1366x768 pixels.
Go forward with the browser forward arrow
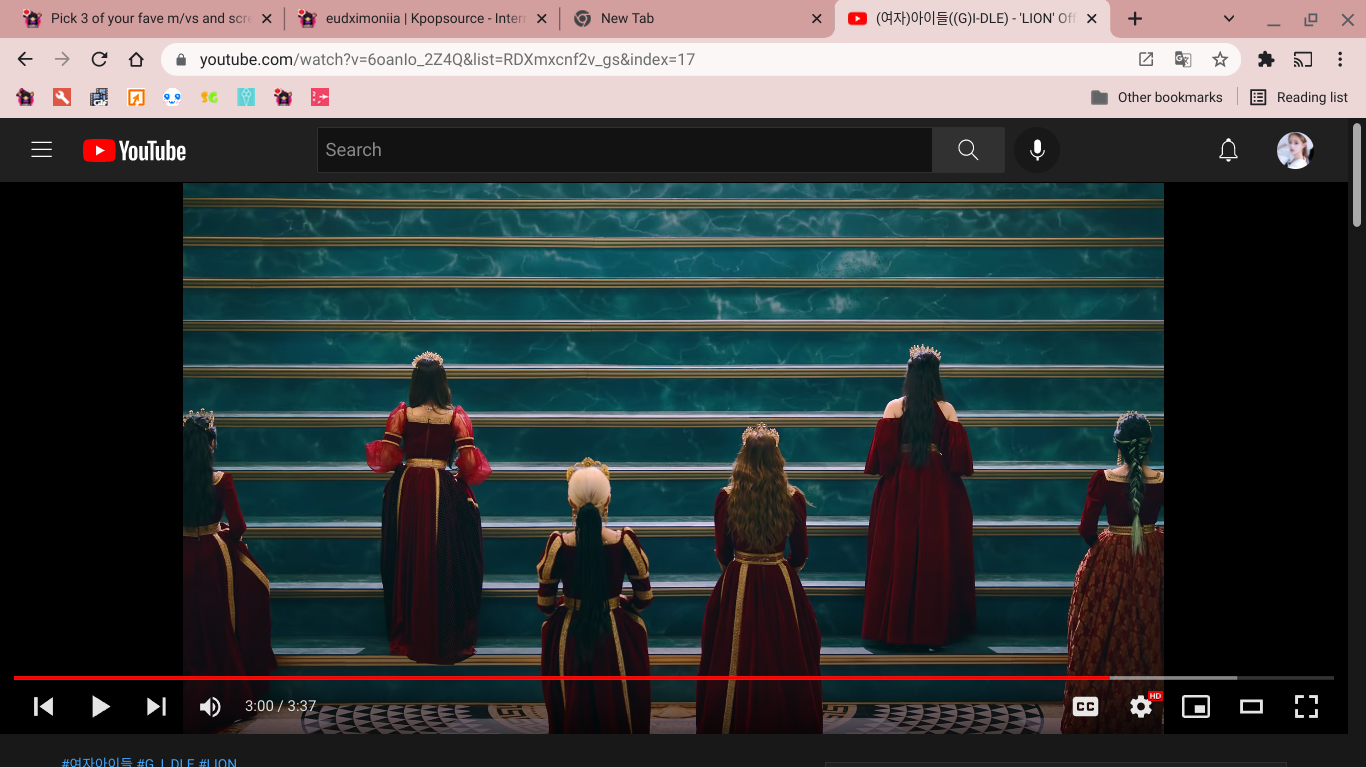pyautogui.click(x=62, y=59)
